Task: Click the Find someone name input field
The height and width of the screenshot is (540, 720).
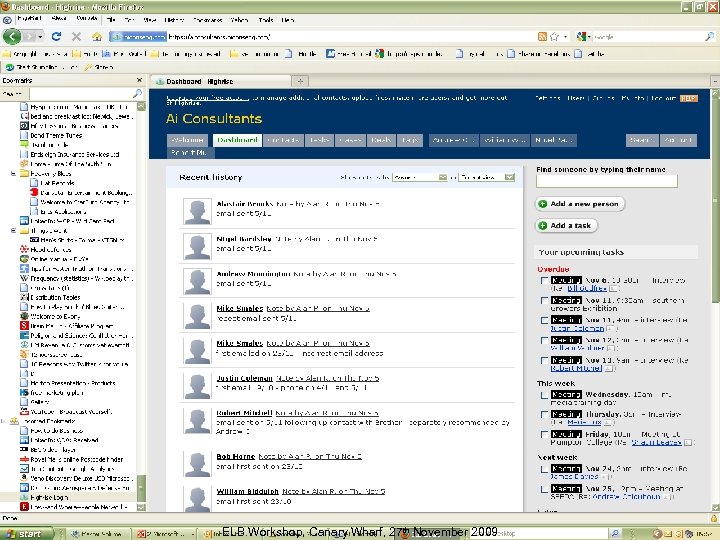Action: 606,181
